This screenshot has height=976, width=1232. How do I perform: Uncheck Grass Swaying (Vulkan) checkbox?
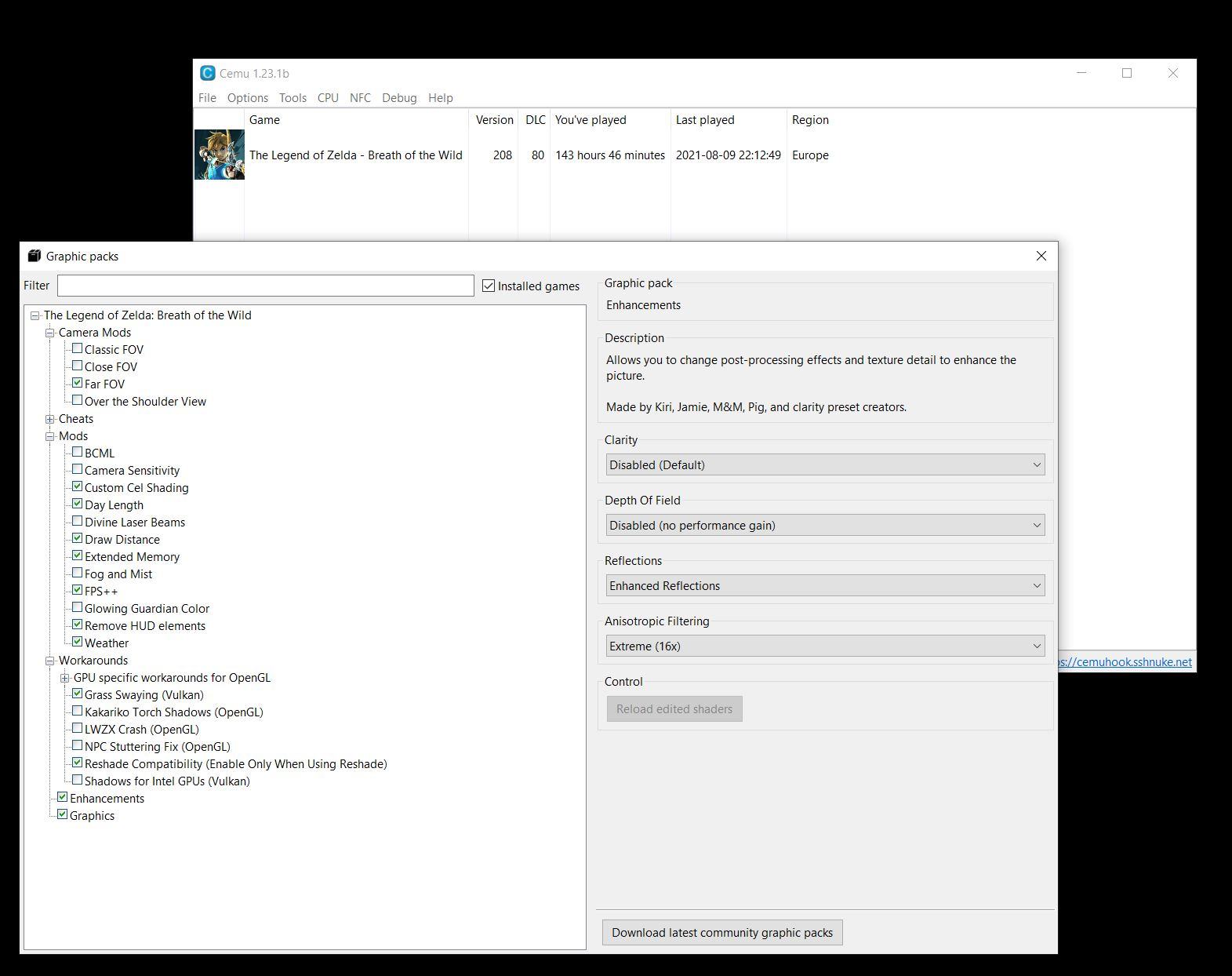(78, 694)
